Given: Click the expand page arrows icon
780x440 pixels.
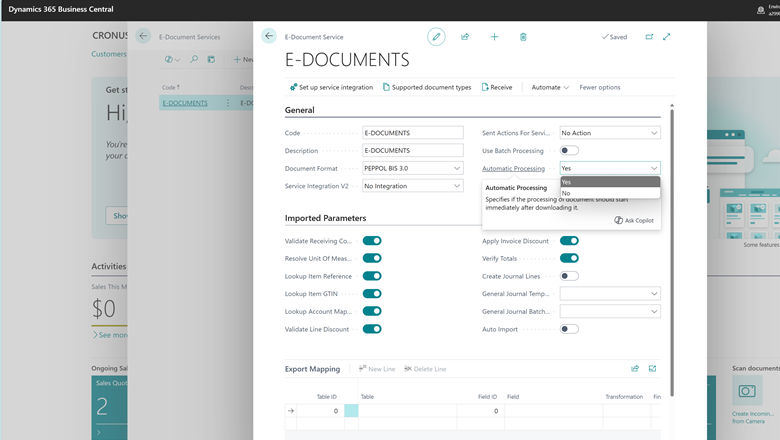Looking at the screenshot, I should click(667, 37).
